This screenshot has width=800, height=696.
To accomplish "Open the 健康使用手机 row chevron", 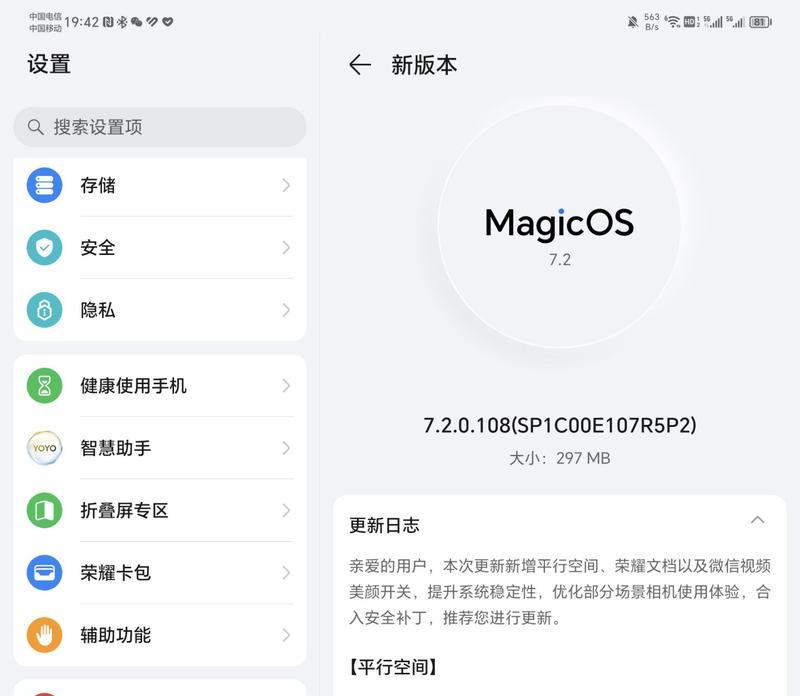I will click(x=286, y=386).
